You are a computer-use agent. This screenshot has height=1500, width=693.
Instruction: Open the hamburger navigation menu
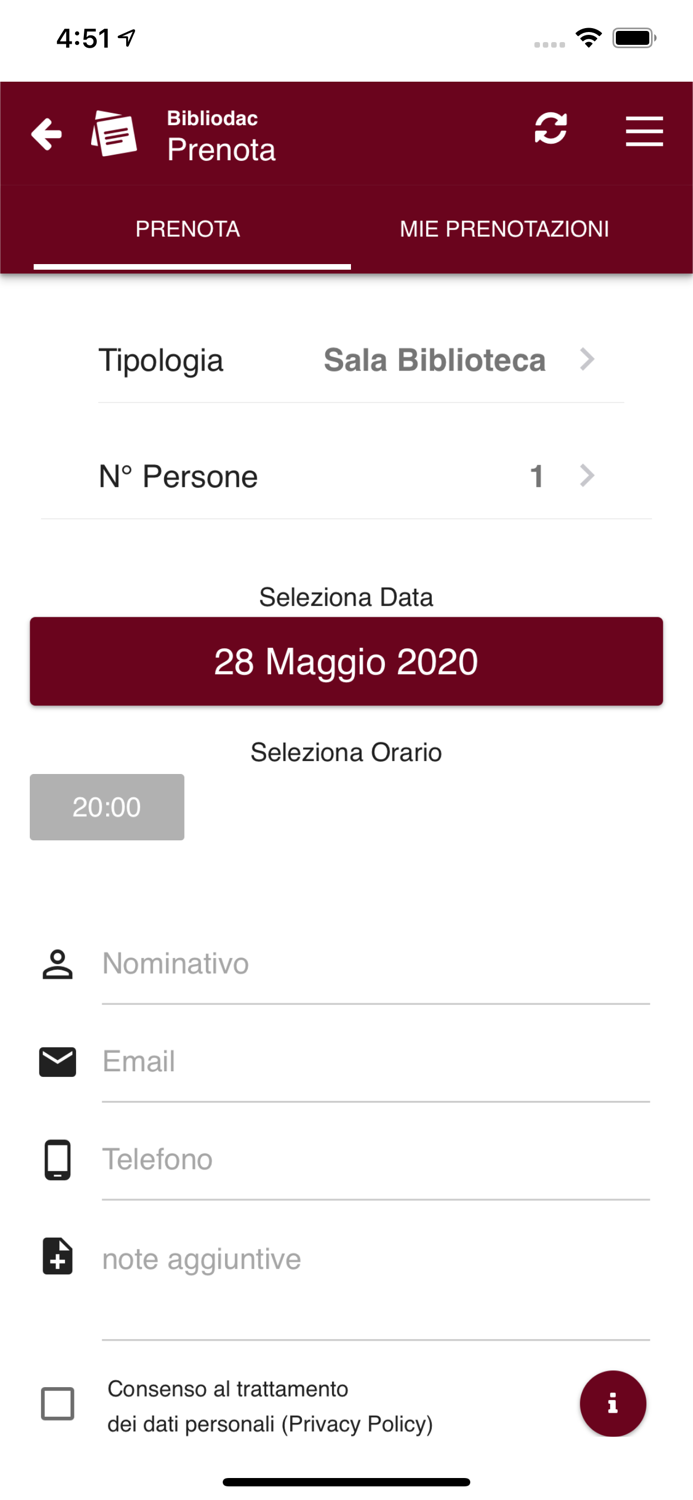tap(645, 131)
